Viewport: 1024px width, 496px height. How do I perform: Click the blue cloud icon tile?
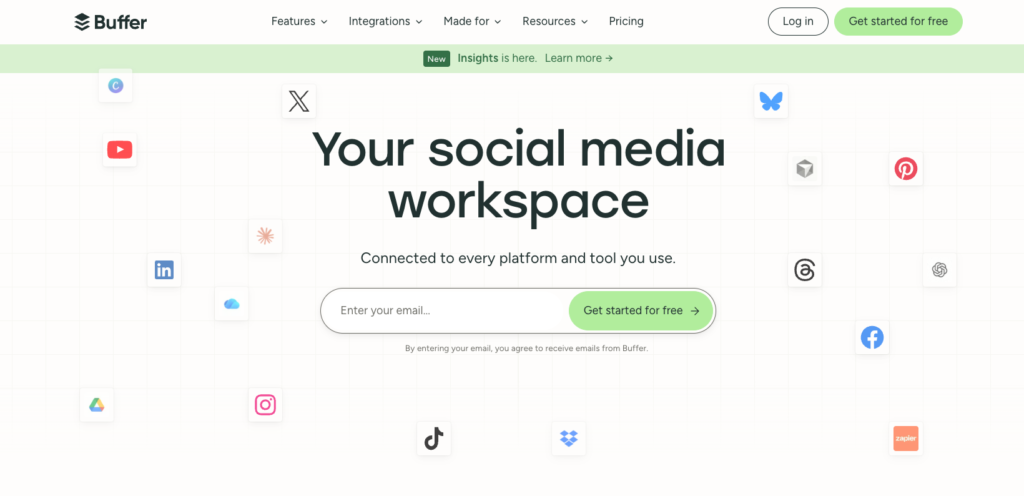(x=232, y=303)
